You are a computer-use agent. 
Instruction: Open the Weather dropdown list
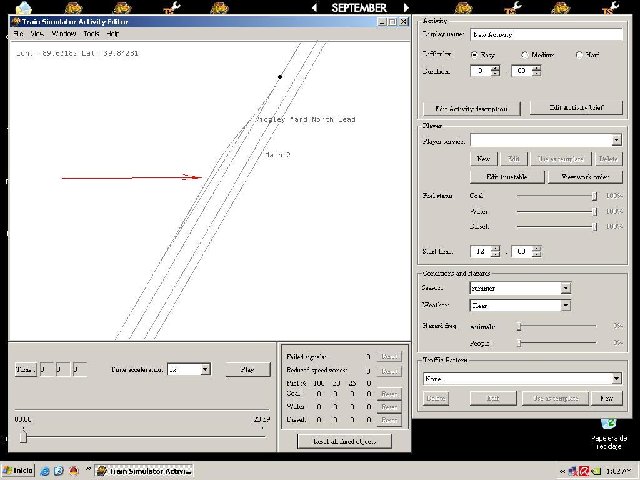(x=565, y=305)
